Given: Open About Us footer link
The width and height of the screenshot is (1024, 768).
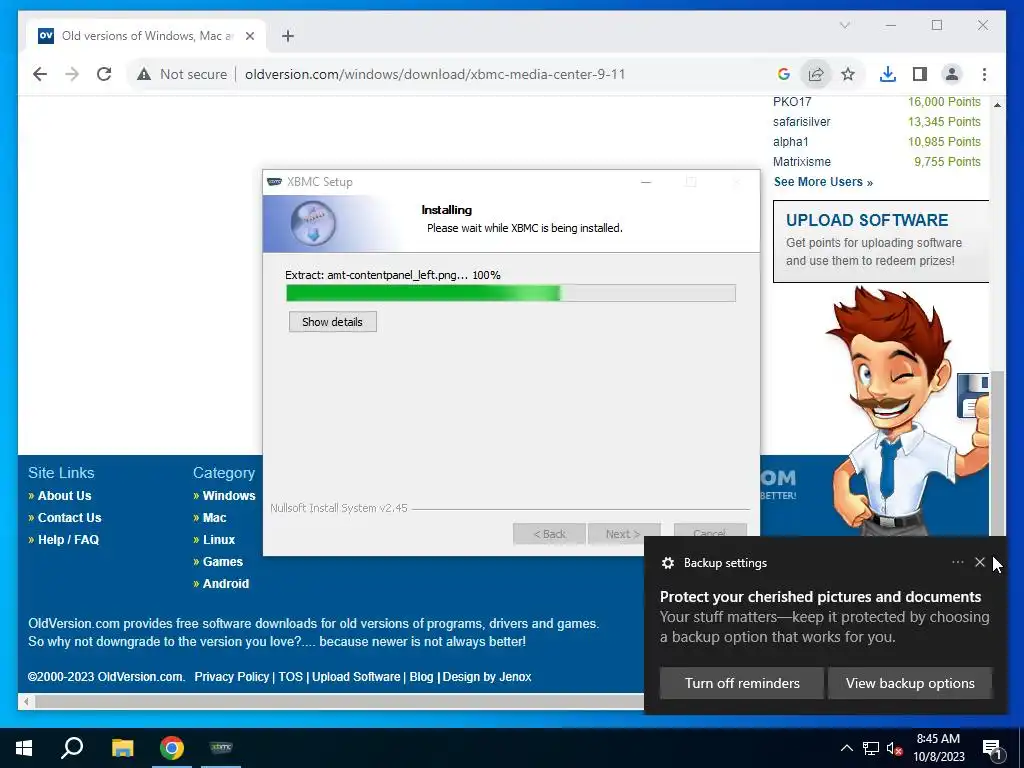Looking at the screenshot, I should point(64,496).
